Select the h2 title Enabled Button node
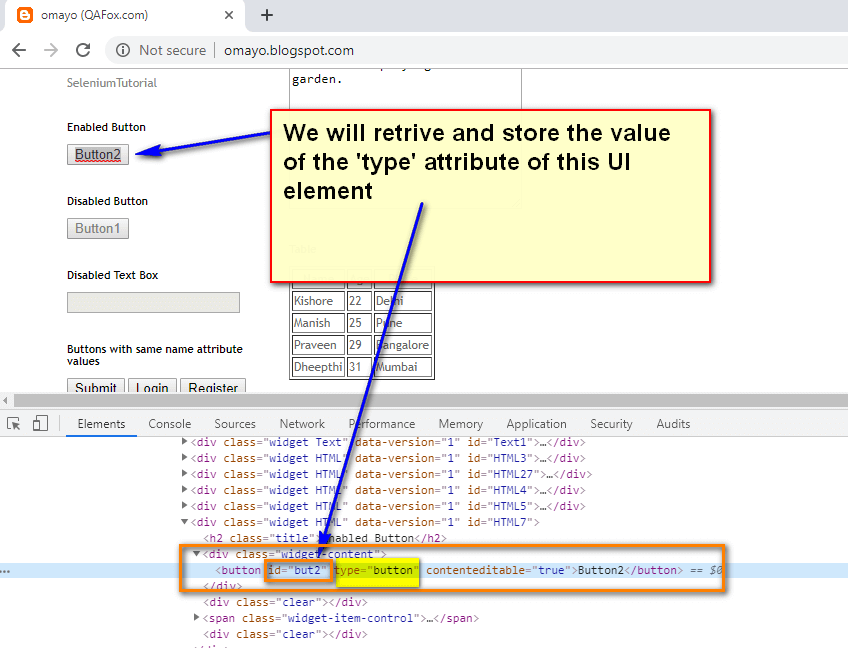Image resolution: width=848 pixels, height=648 pixels. [x=325, y=538]
